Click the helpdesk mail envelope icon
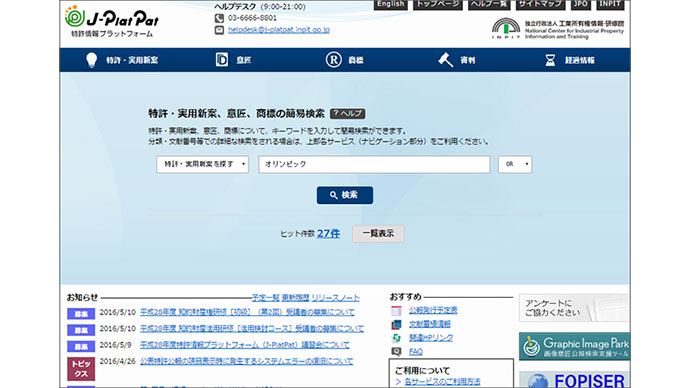The image size is (690, 388). [x=219, y=30]
